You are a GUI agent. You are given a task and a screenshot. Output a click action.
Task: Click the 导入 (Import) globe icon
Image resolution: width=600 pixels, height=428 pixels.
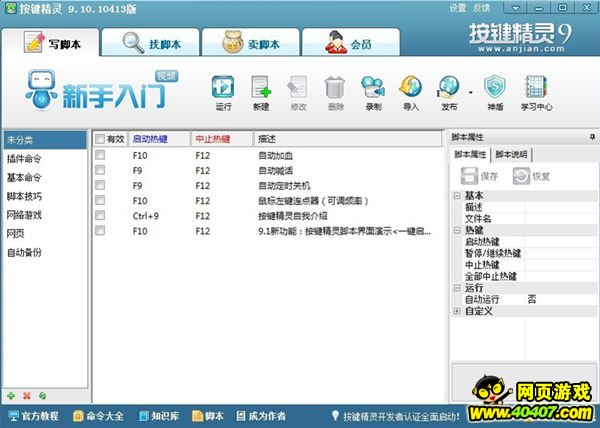coord(411,86)
